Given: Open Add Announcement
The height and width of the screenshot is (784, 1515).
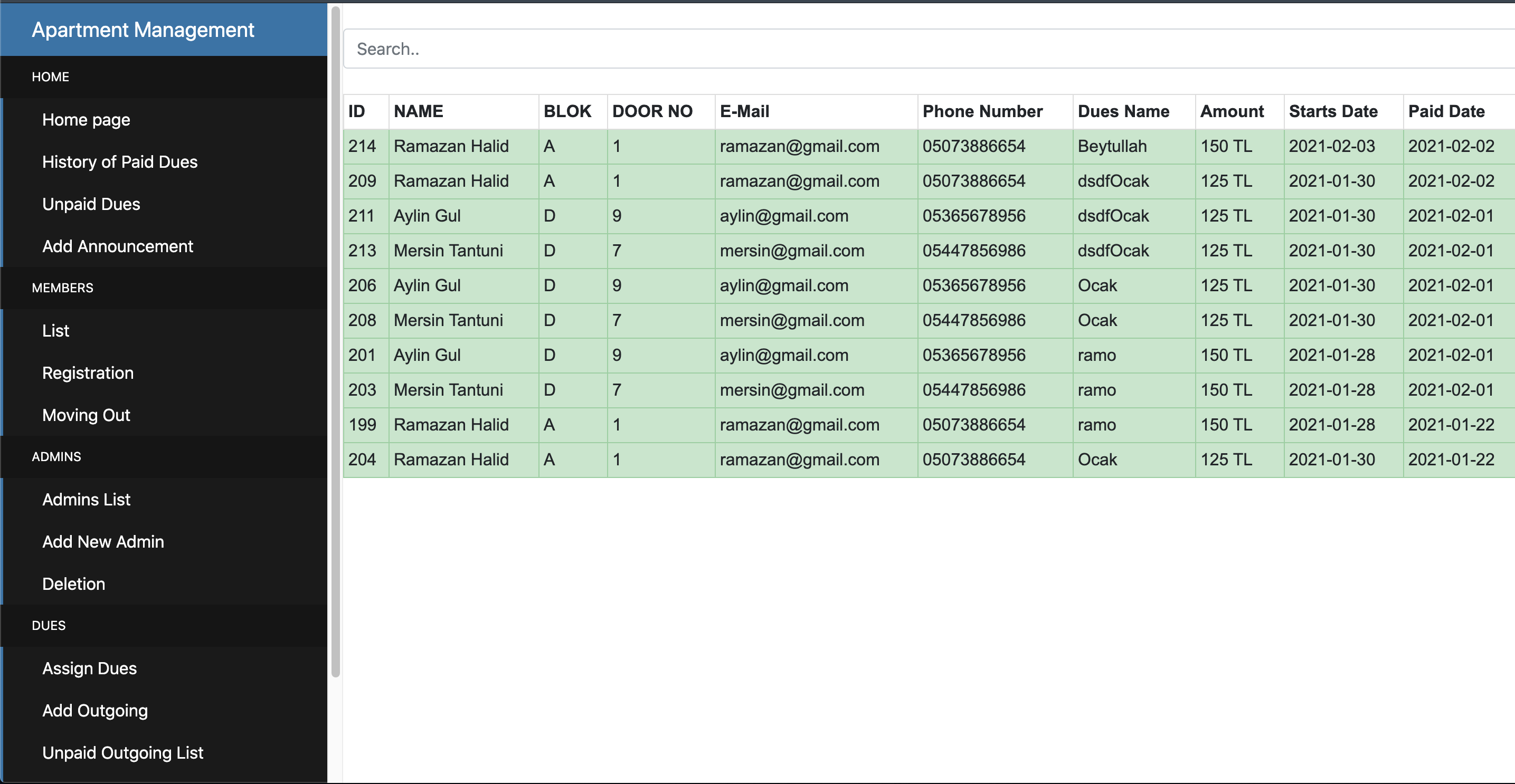Looking at the screenshot, I should (x=118, y=246).
